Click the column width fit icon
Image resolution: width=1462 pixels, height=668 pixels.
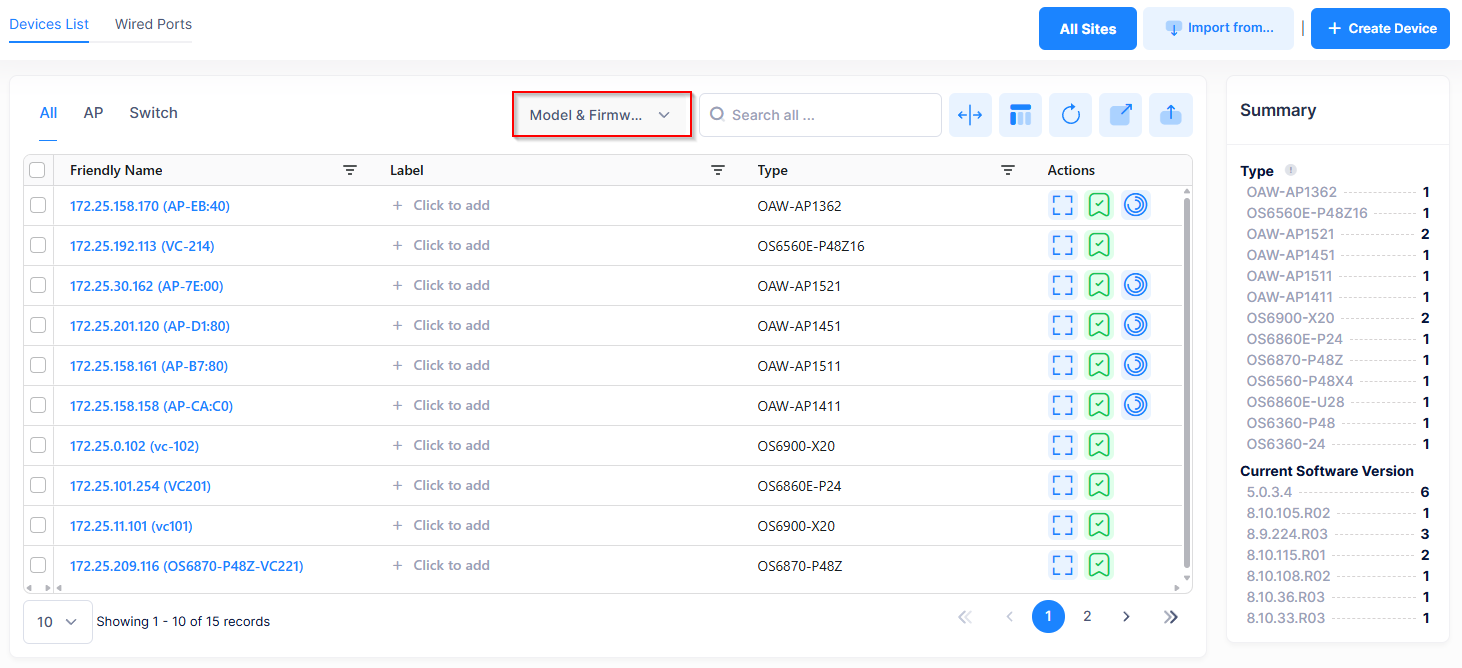click(970, 115)
